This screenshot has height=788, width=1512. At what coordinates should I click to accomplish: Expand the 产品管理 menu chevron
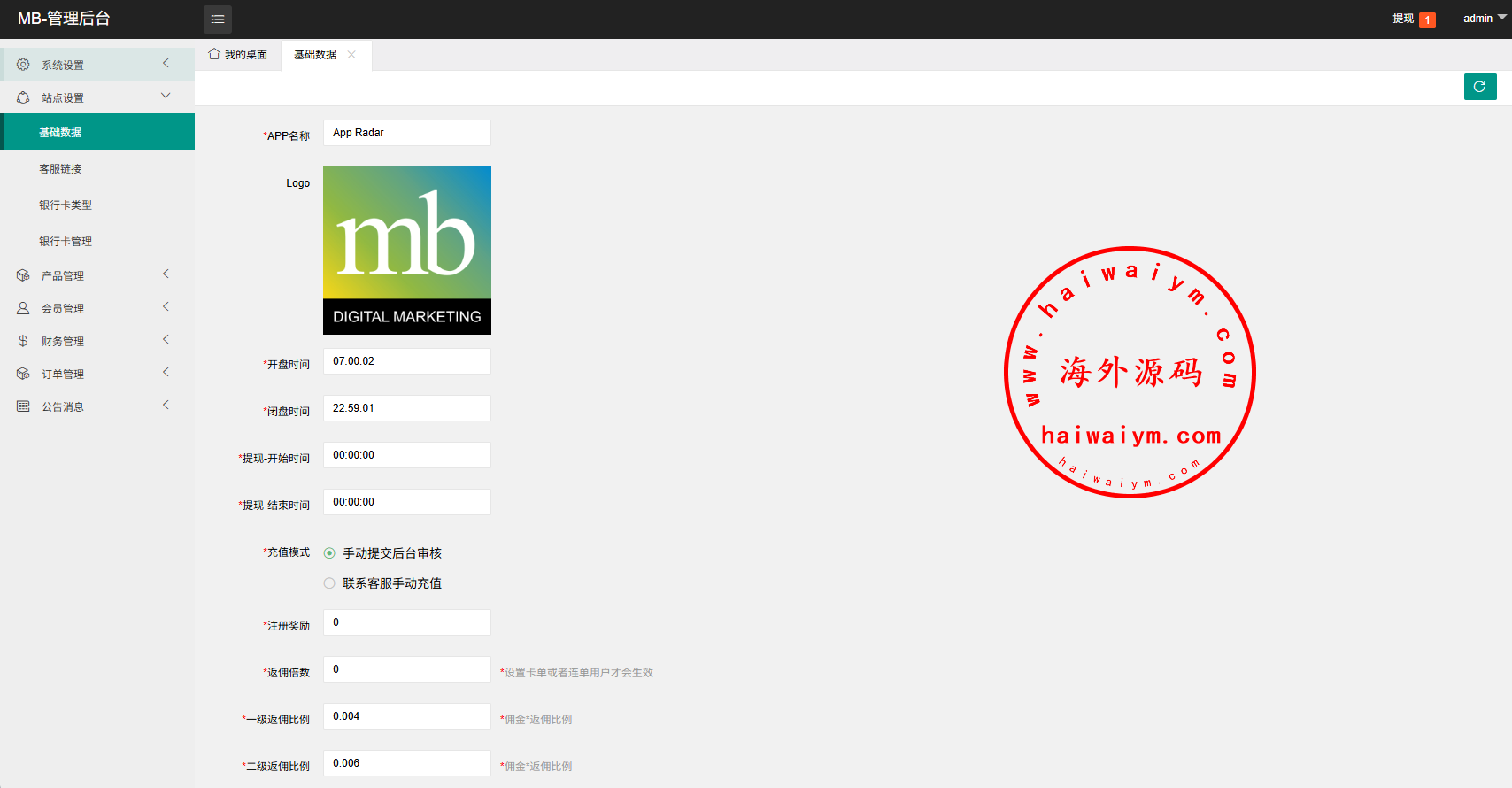coord(166,274)
